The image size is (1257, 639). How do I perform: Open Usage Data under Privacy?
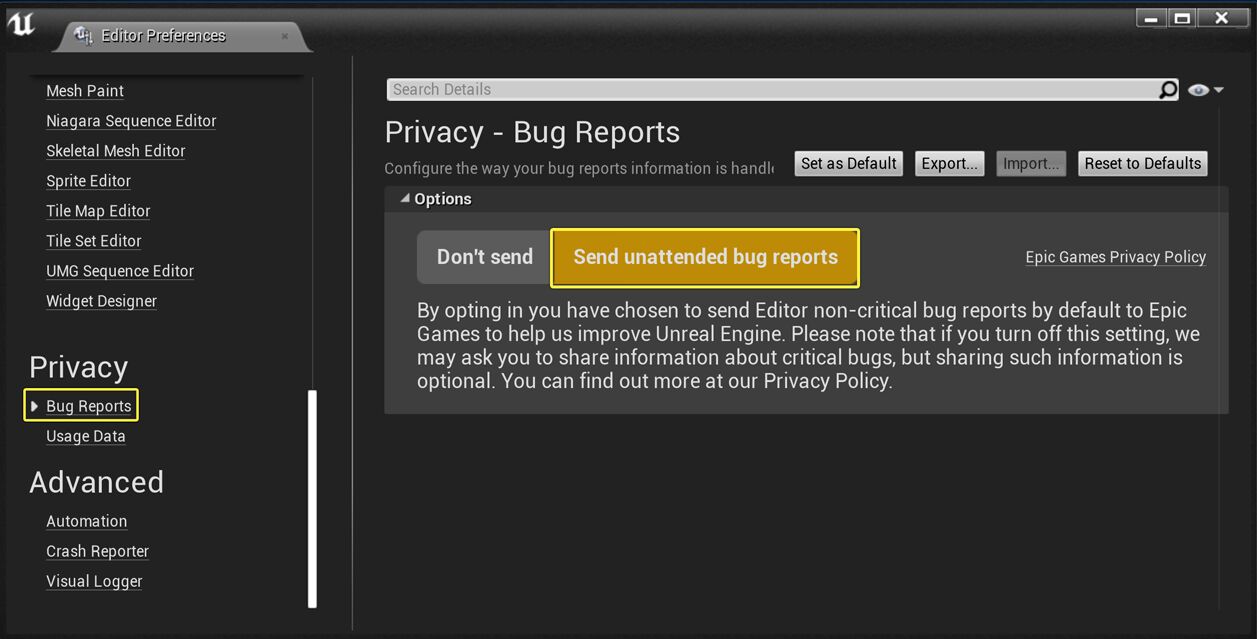(x=85, y=436)
